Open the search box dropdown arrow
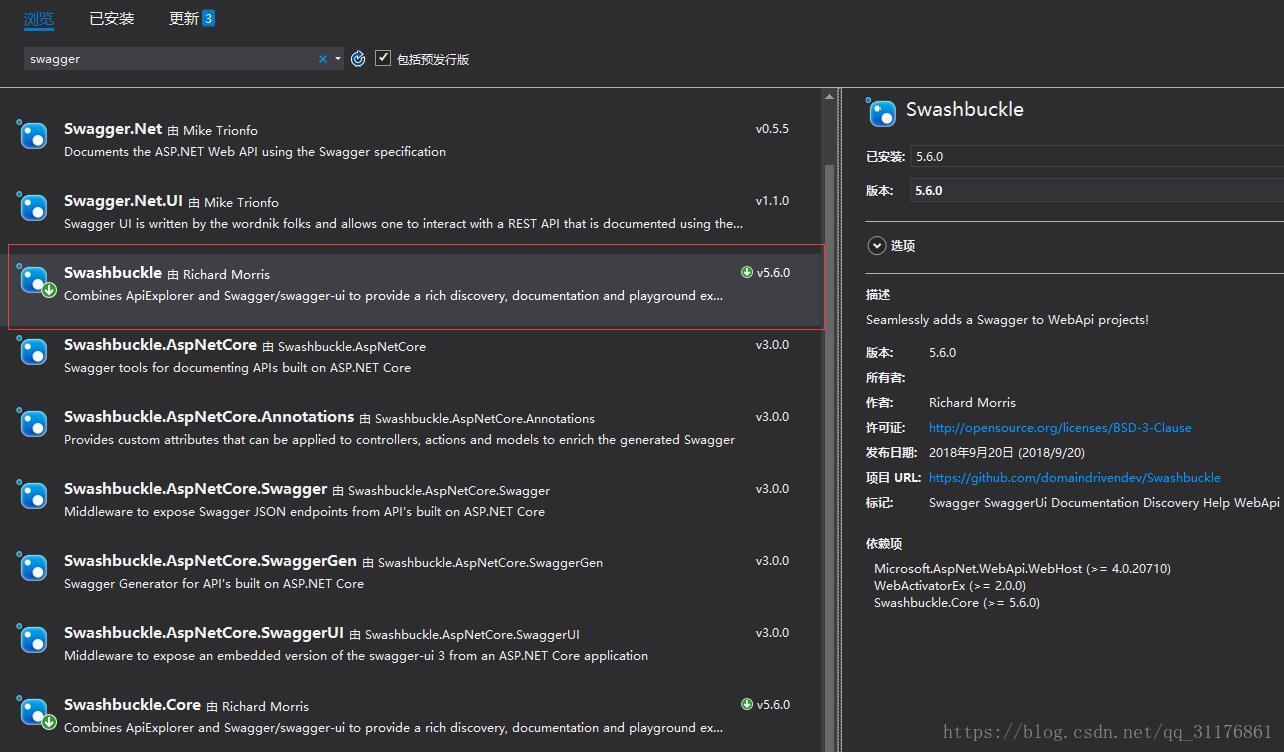 (338, 59)
